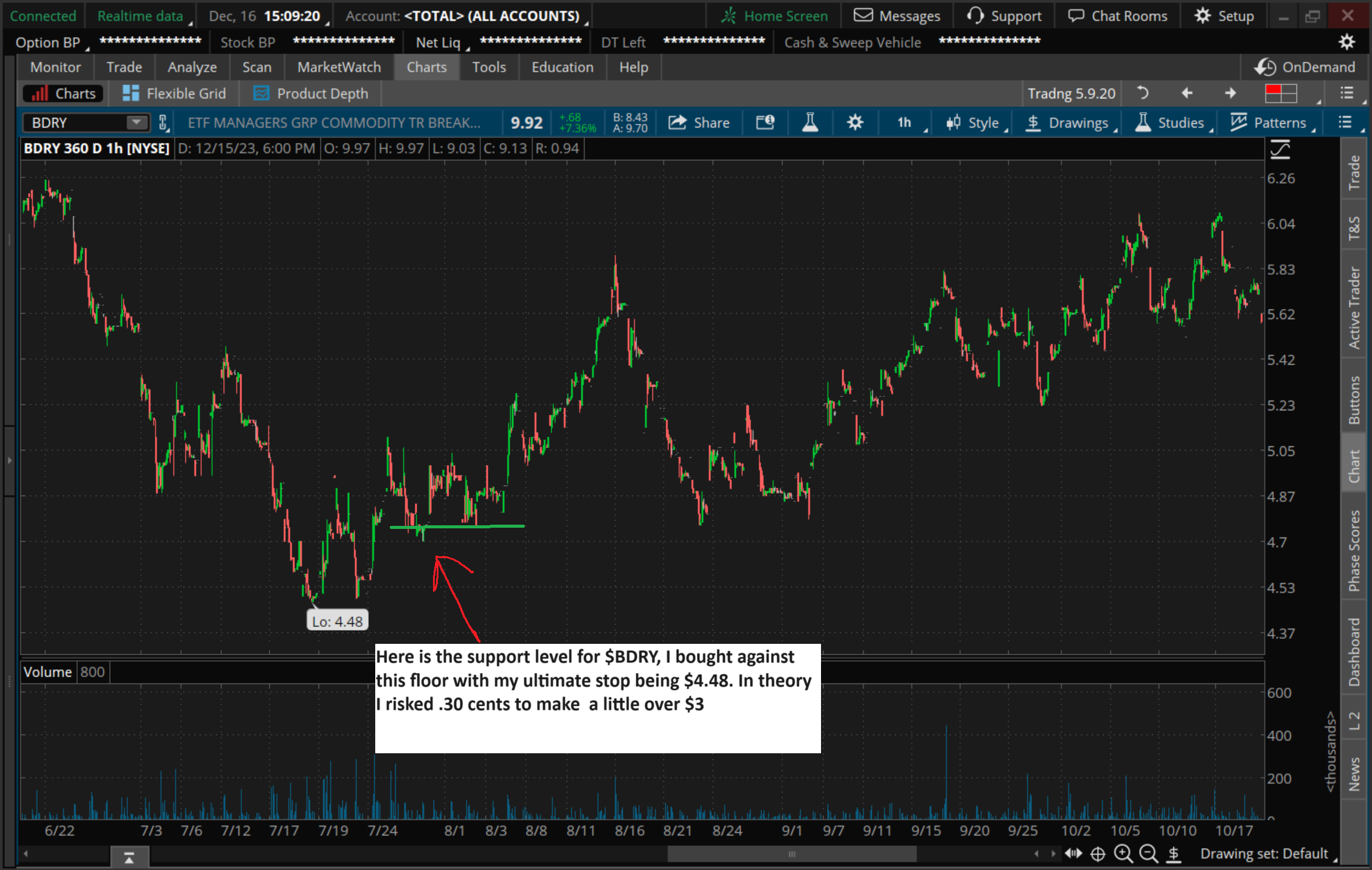Open the Chat Rooms button
This screenshot has width=1372, height=870.
pos(1118,16)
